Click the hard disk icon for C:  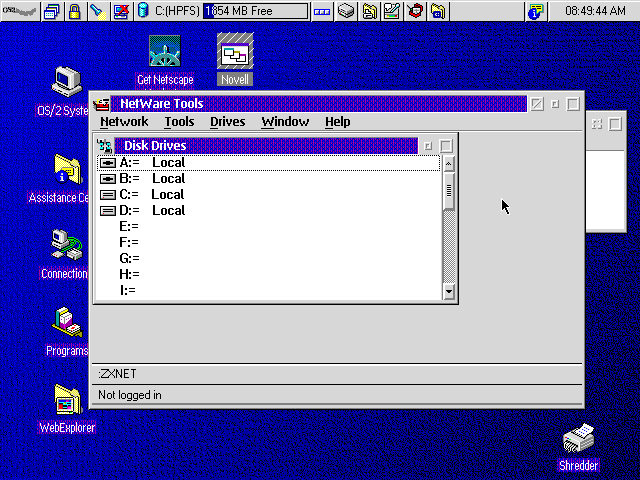coord(108,195)
